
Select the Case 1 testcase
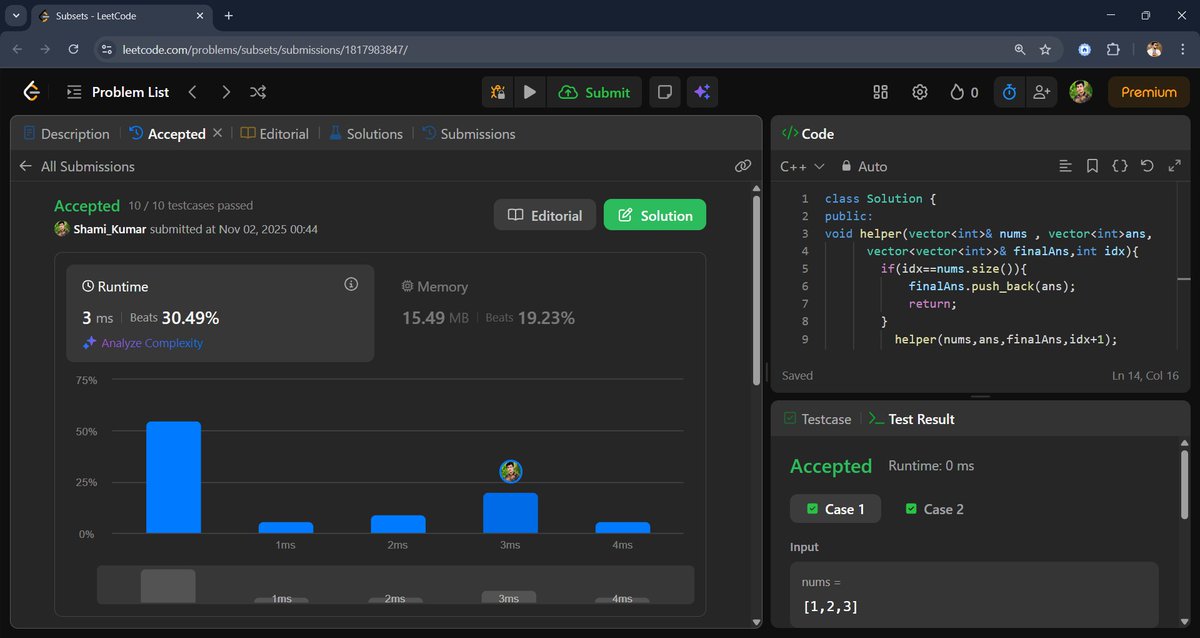(x=835, y=509)
